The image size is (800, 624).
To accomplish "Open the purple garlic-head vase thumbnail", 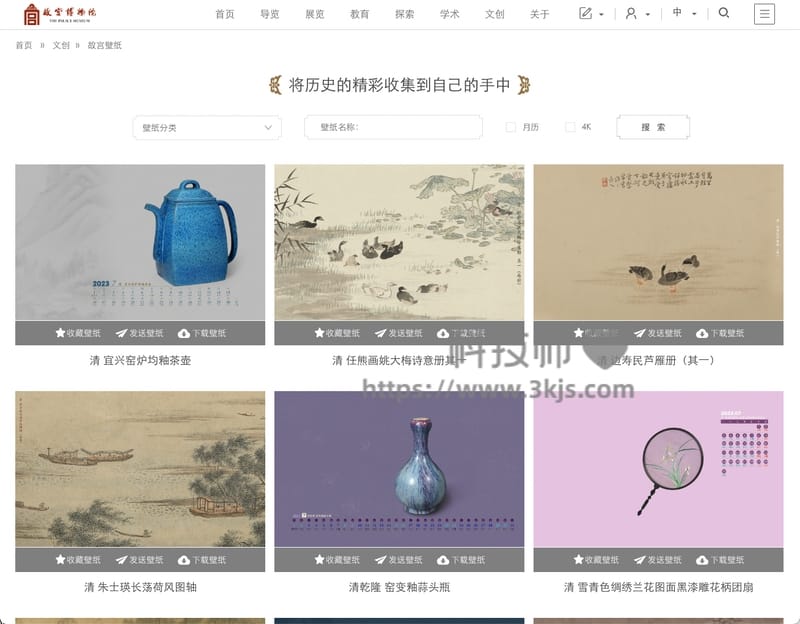I will [399, 469].
